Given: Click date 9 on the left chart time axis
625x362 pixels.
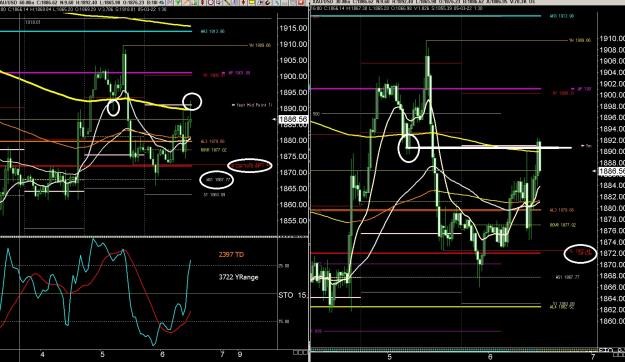Looking at the screenshot, I should point(240,354).
